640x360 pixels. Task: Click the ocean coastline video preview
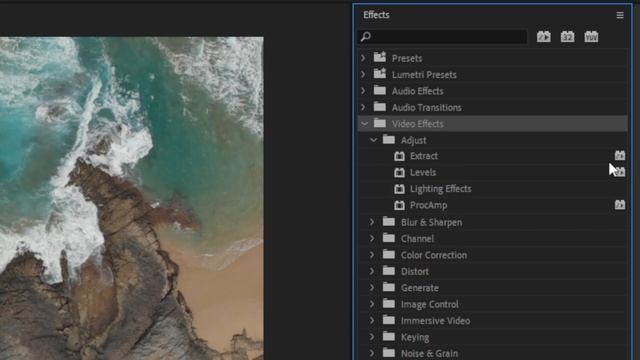tap(131, 198)
